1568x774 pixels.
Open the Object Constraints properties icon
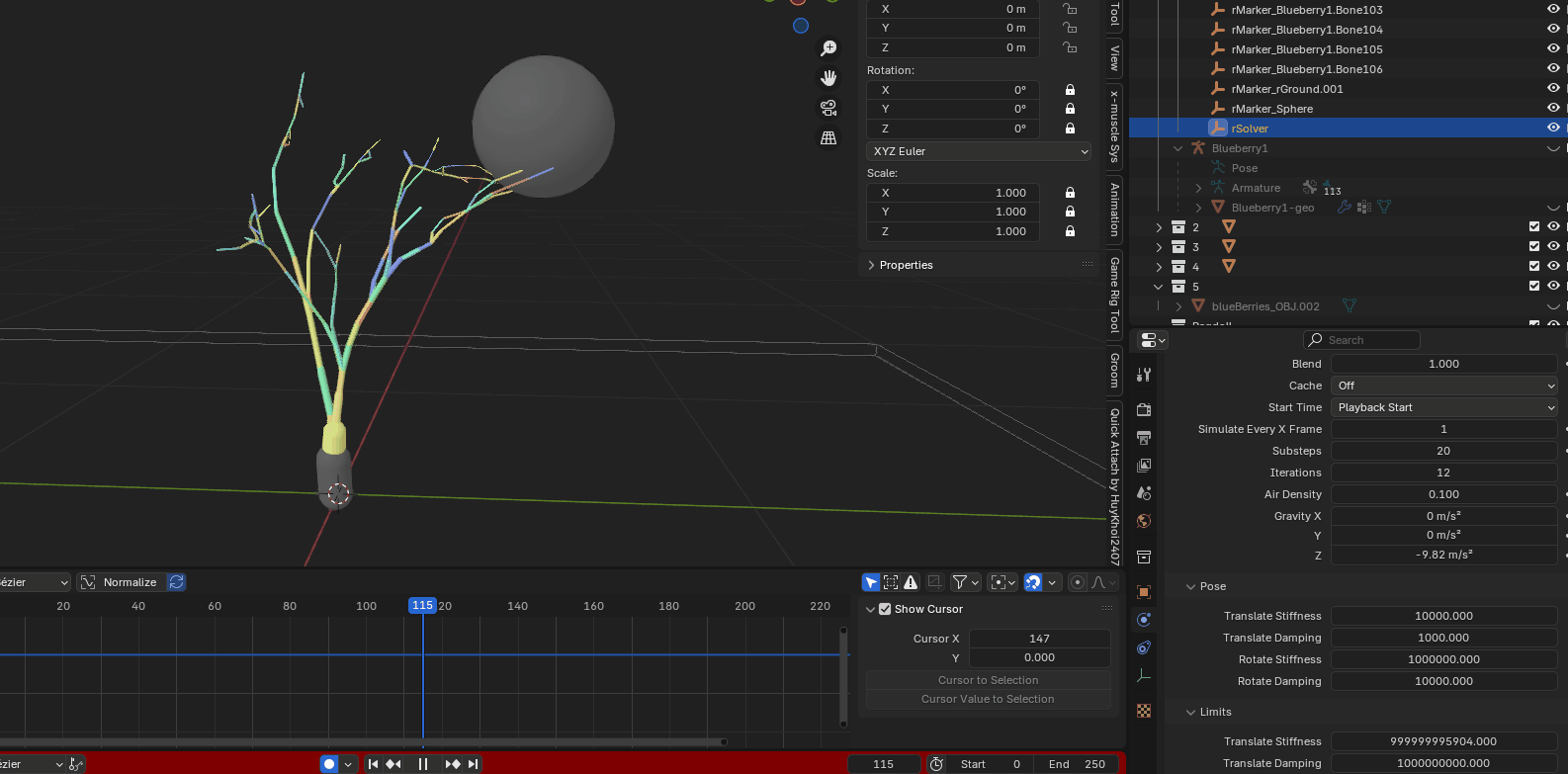tap(1144, 647)
